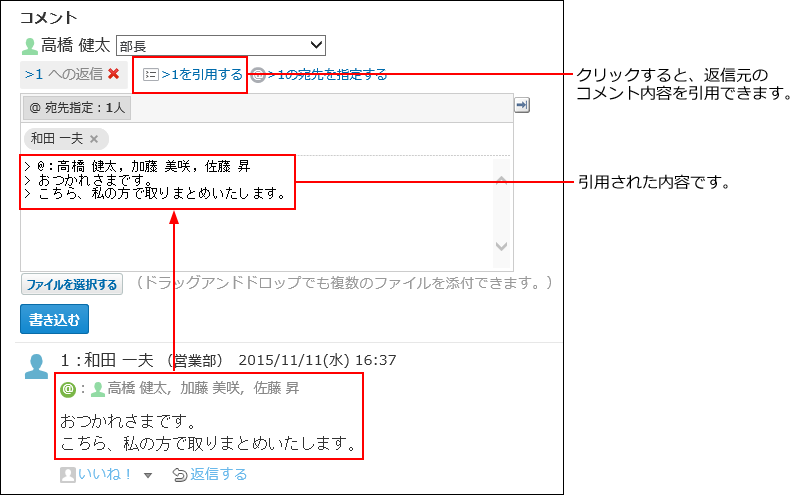800x495 pixels.
Task: Click the 書き込む submit button
Action: tap(55, 319)
